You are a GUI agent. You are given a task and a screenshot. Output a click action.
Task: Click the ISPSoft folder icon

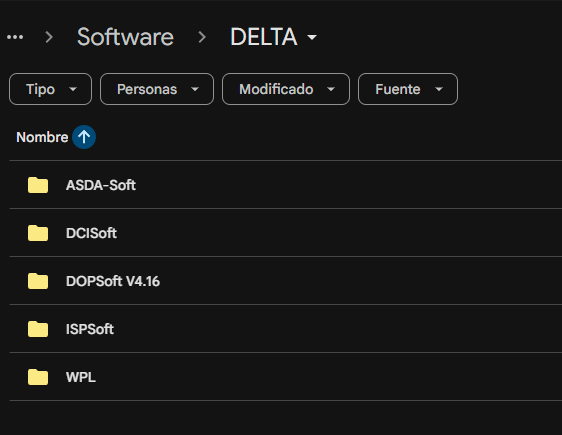(38, 329)
